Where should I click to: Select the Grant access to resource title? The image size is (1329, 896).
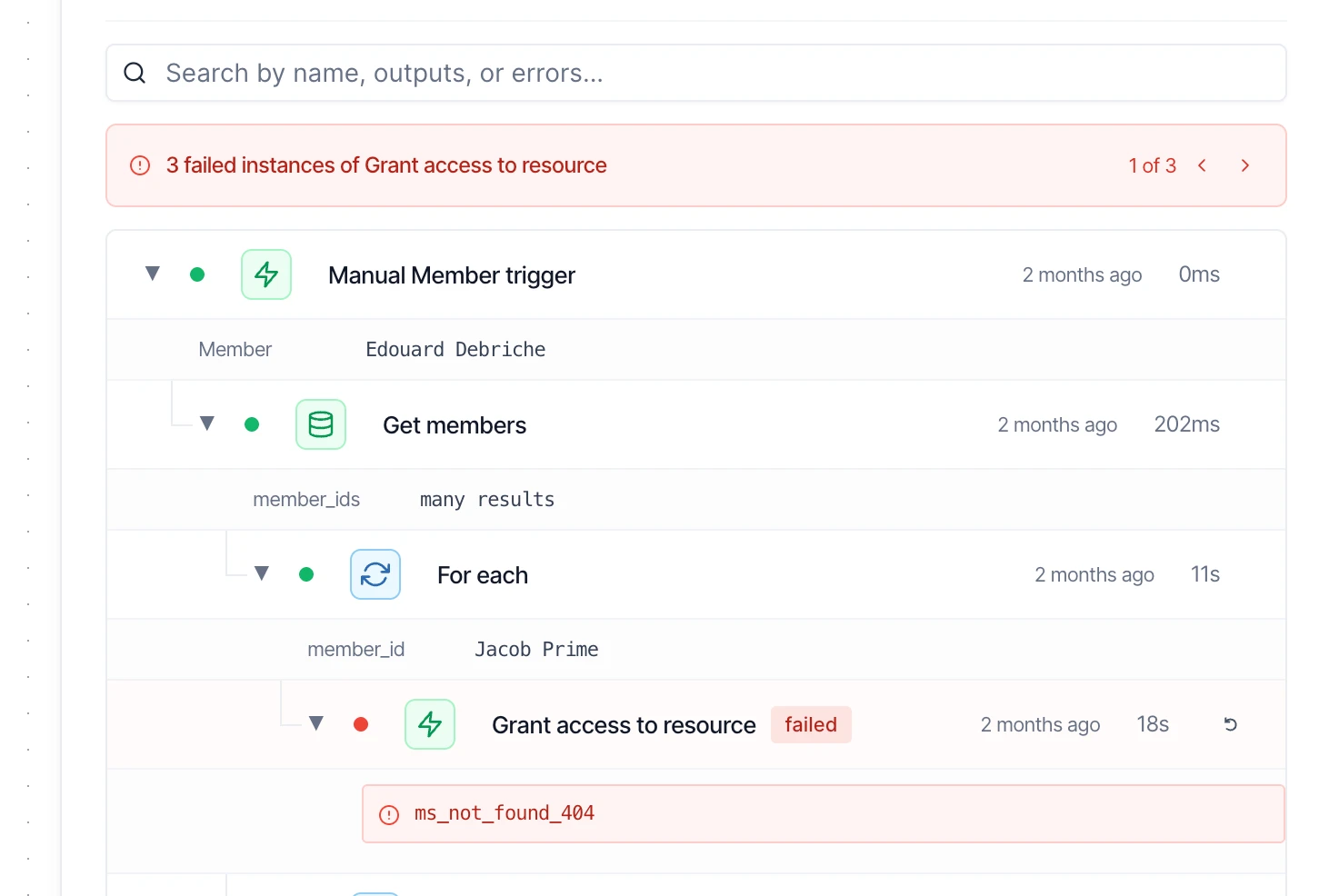624,725
